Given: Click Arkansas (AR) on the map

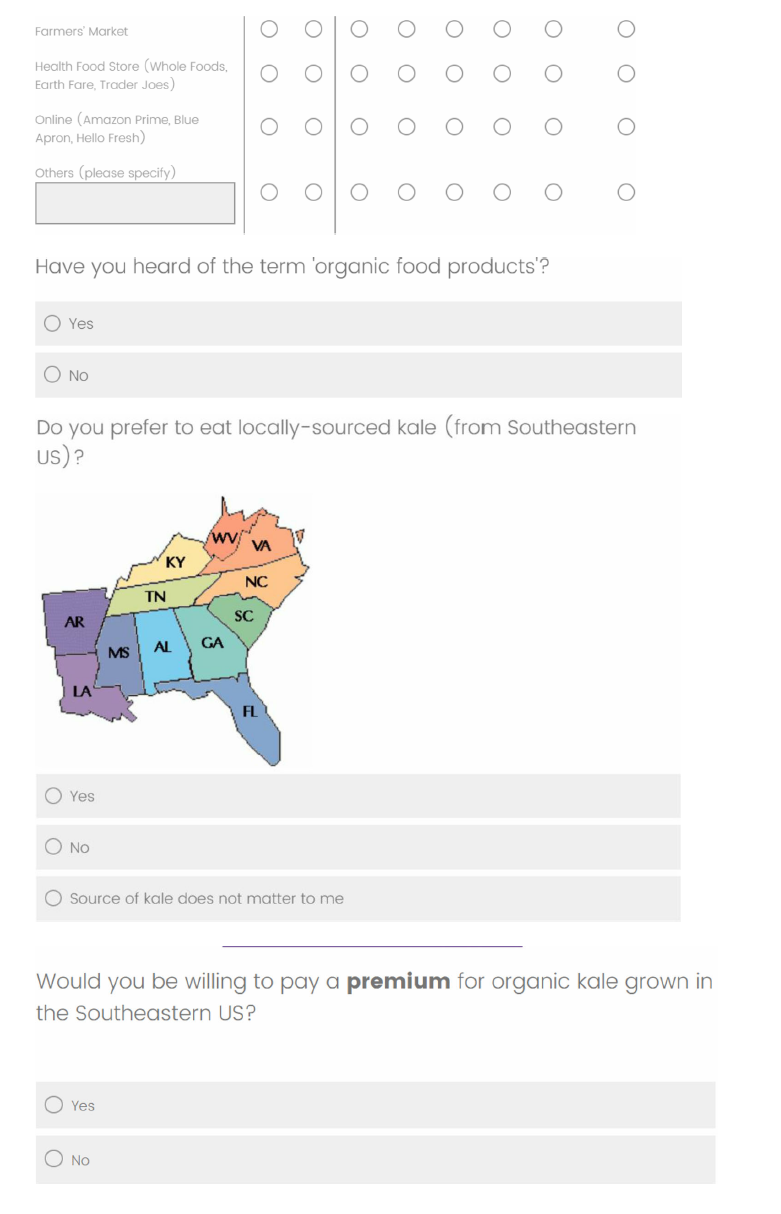Looking at the screenshot, I should [x=75, y=621].
